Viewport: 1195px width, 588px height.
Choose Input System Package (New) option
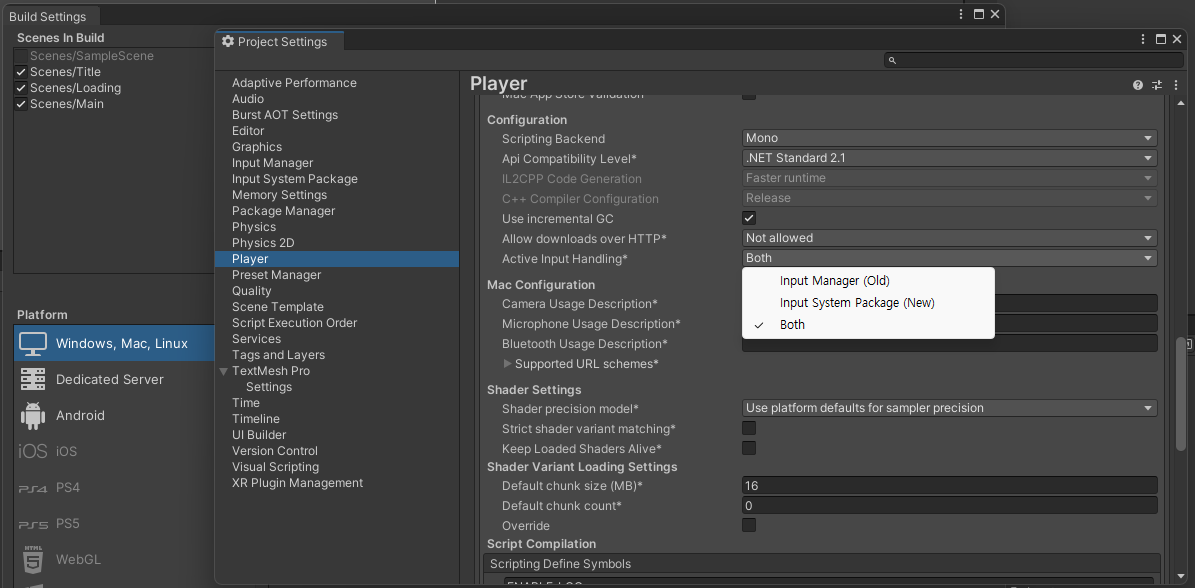pyautogui.click(x=868, y=302)
